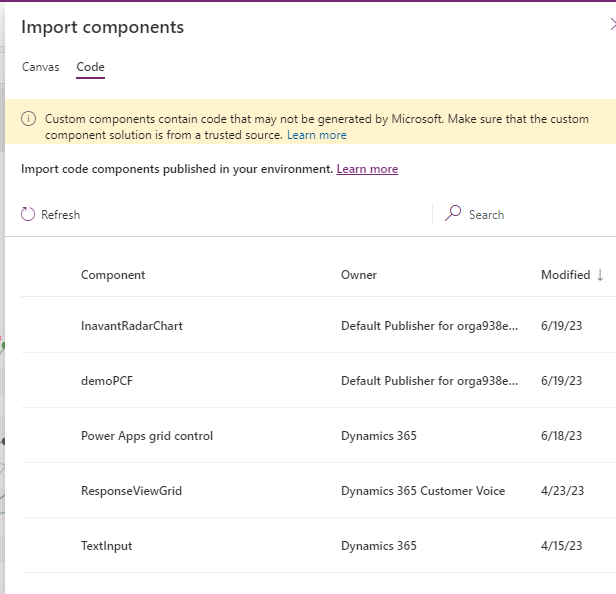
Task: Sort by the Owner column header
Action: 359,275
